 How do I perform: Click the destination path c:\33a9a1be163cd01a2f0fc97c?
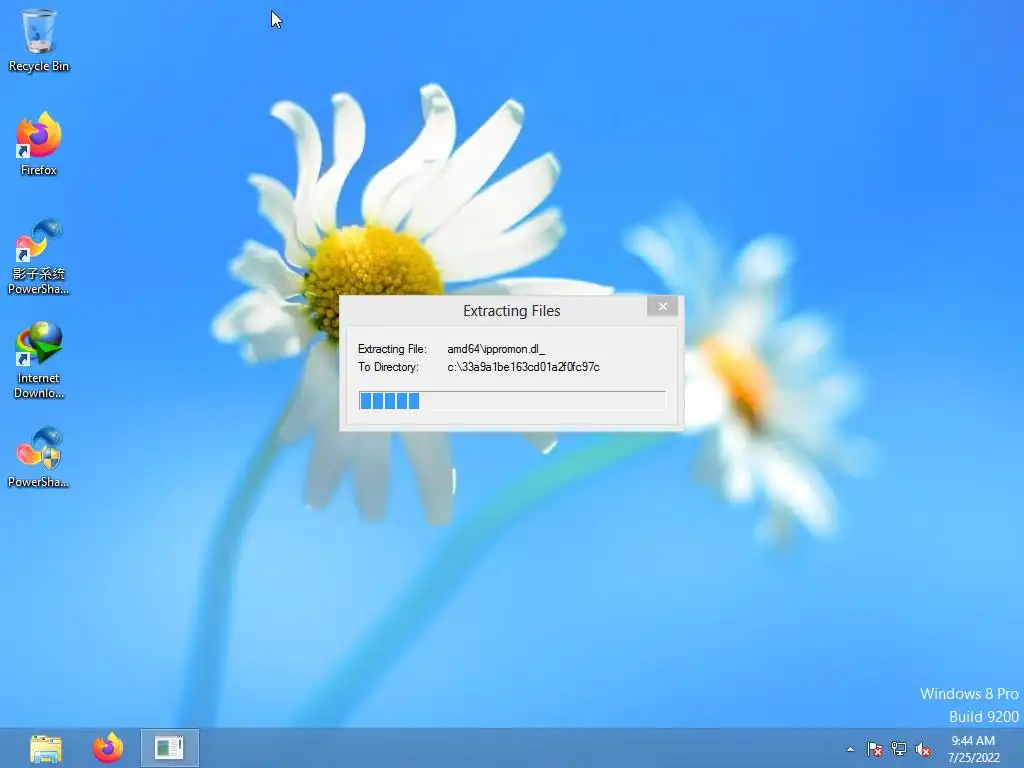[523, 367]
